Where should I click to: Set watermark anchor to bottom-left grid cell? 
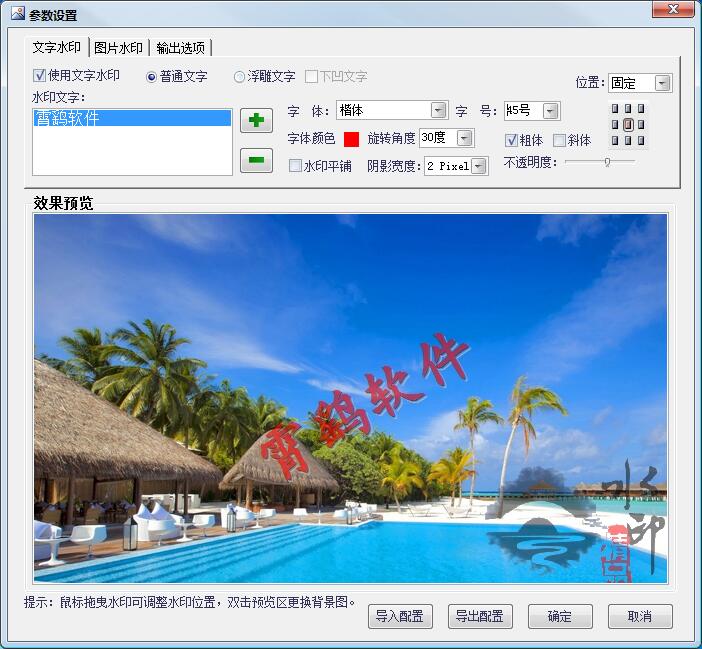coord(615,141)
